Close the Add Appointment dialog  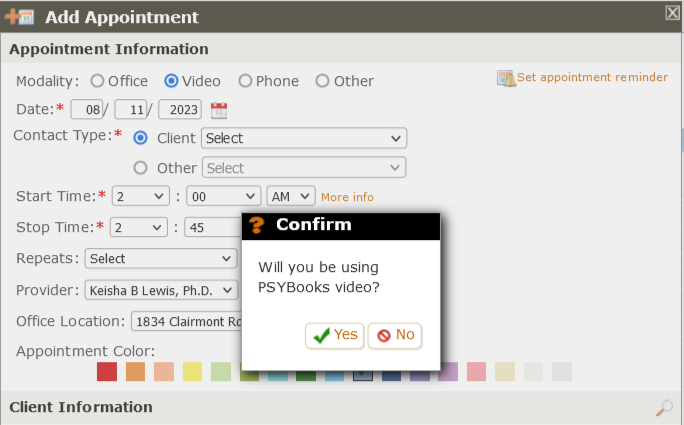[673, 13]
